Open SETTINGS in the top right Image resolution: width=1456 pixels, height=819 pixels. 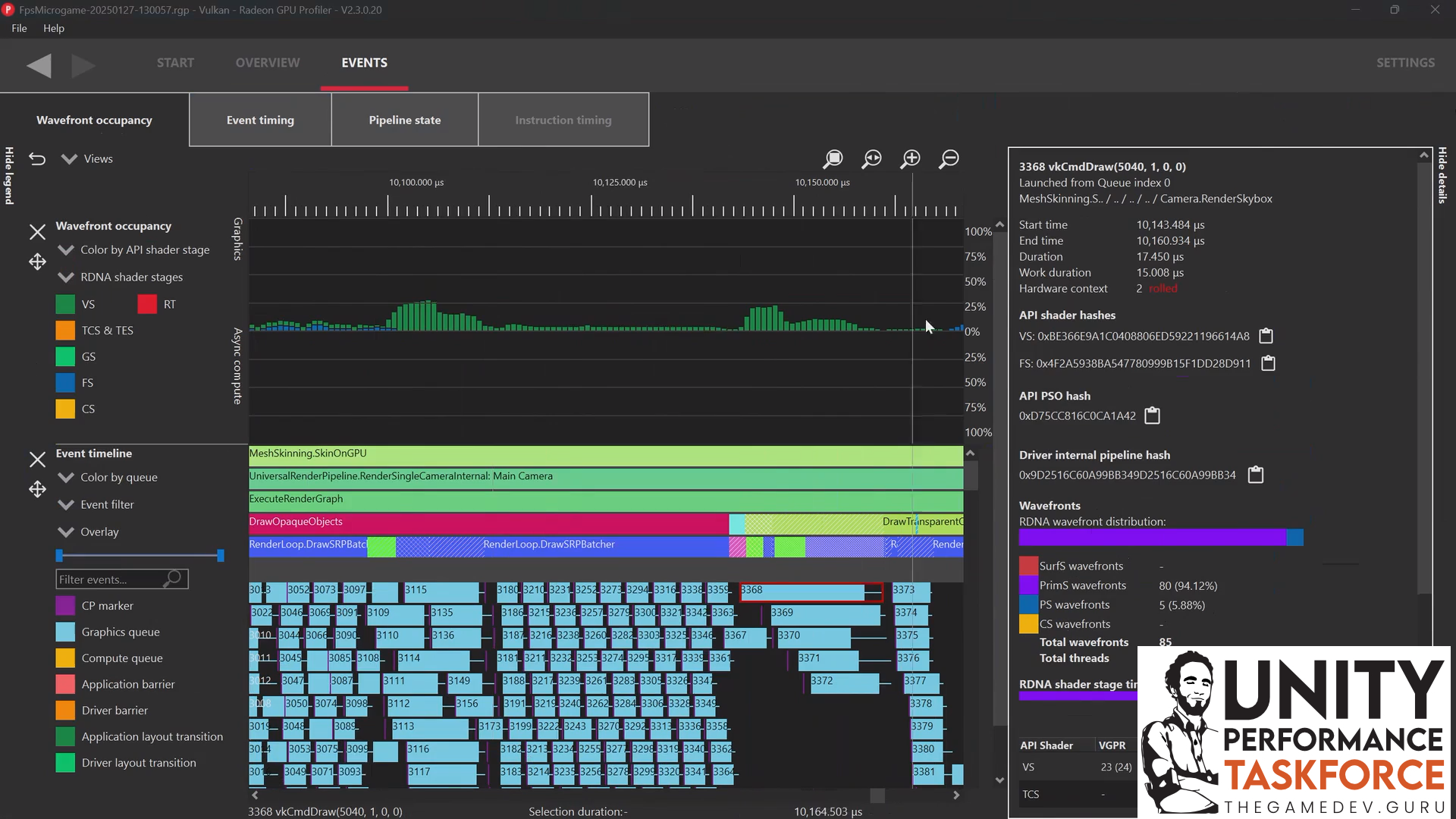(1405, 63)
